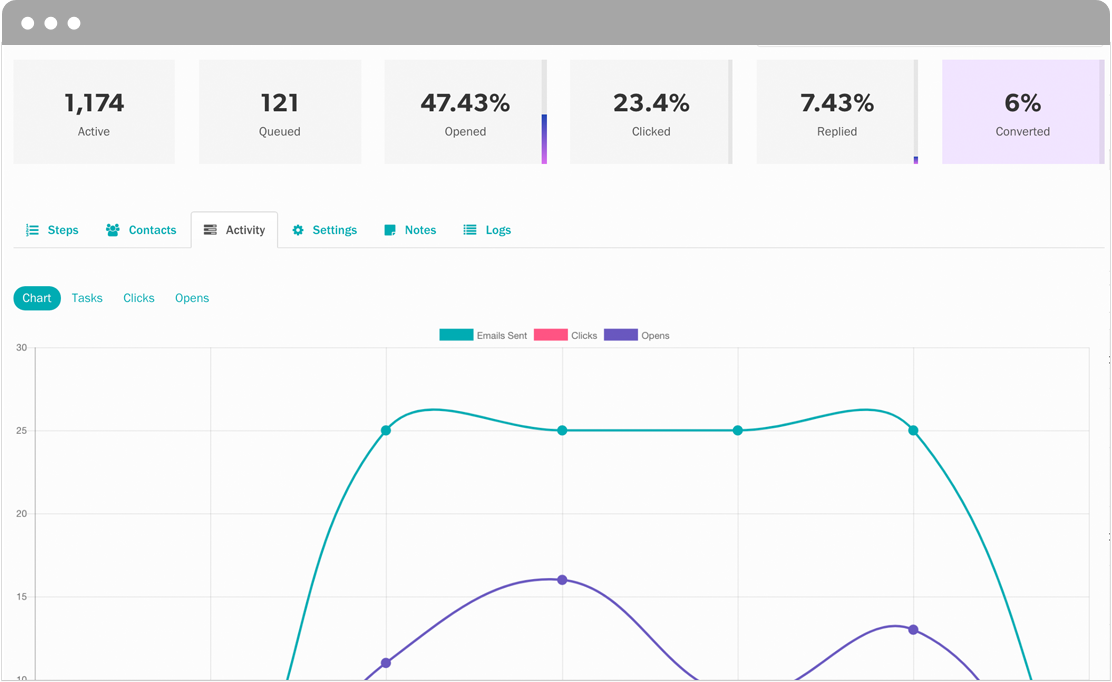This screenshot has width=1112, height=682.
Task: Show the Clicks activity view
Action: (139, 298)
